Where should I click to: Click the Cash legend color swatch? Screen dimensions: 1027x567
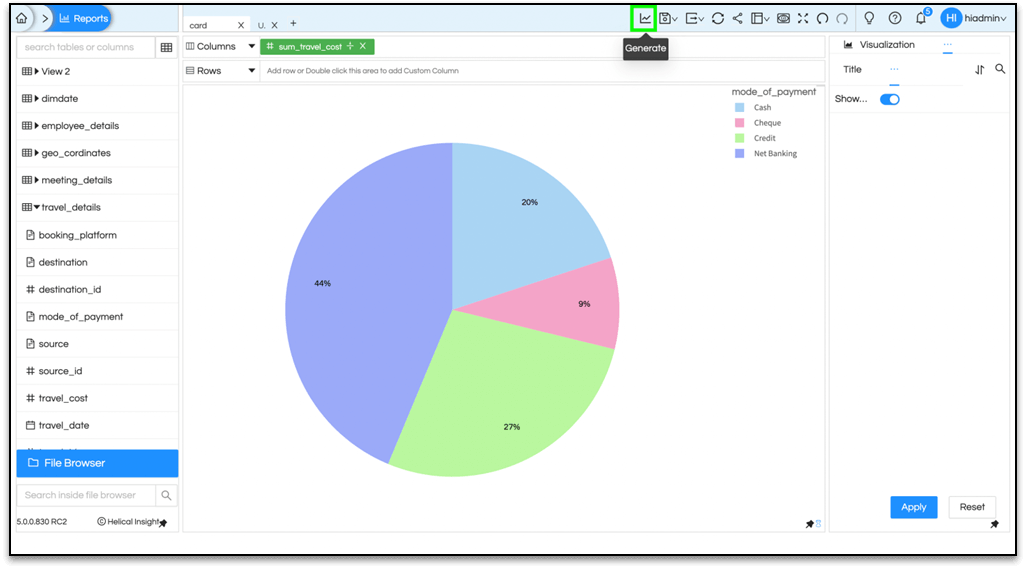pyautogui.click(x=739, y=107)
